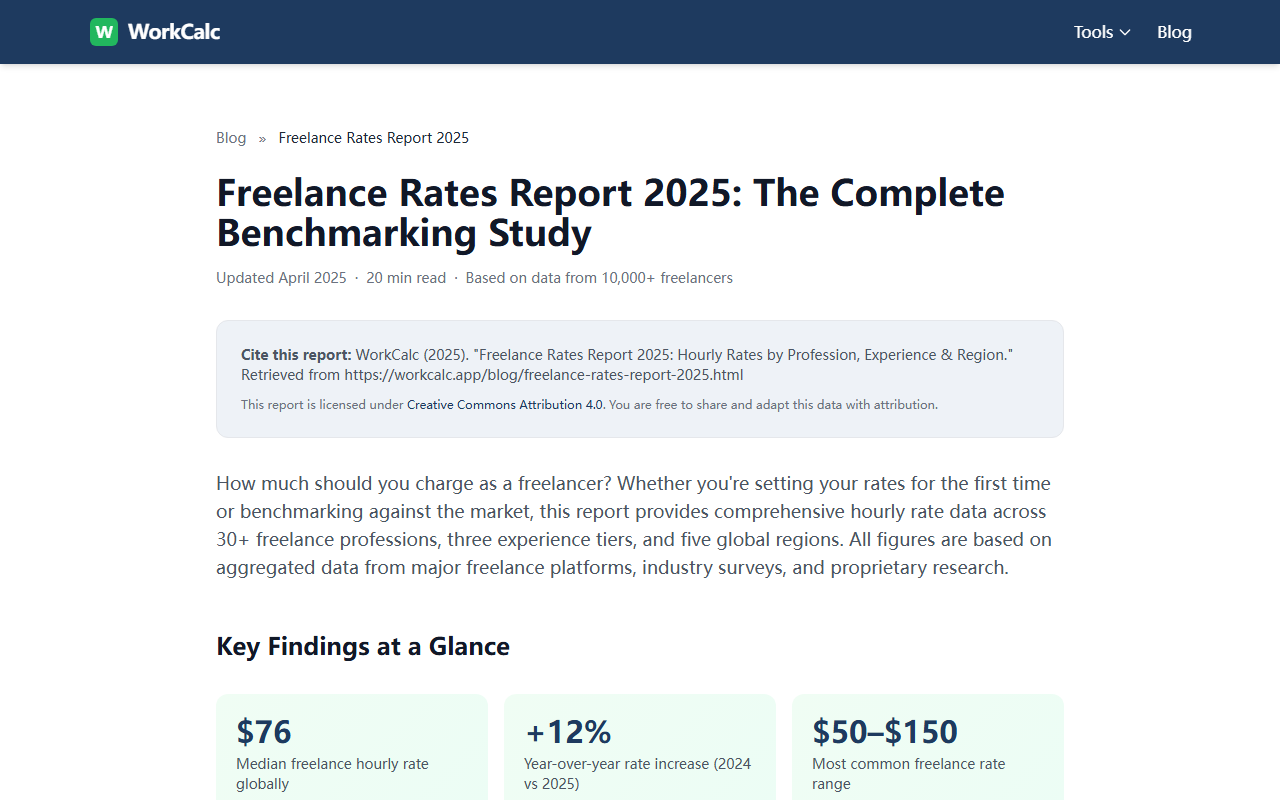Screen dimensions: 1280x800
Task: Expand the Tools dropdown menu
Action: pyautogui.click(x=1102, y=32)
